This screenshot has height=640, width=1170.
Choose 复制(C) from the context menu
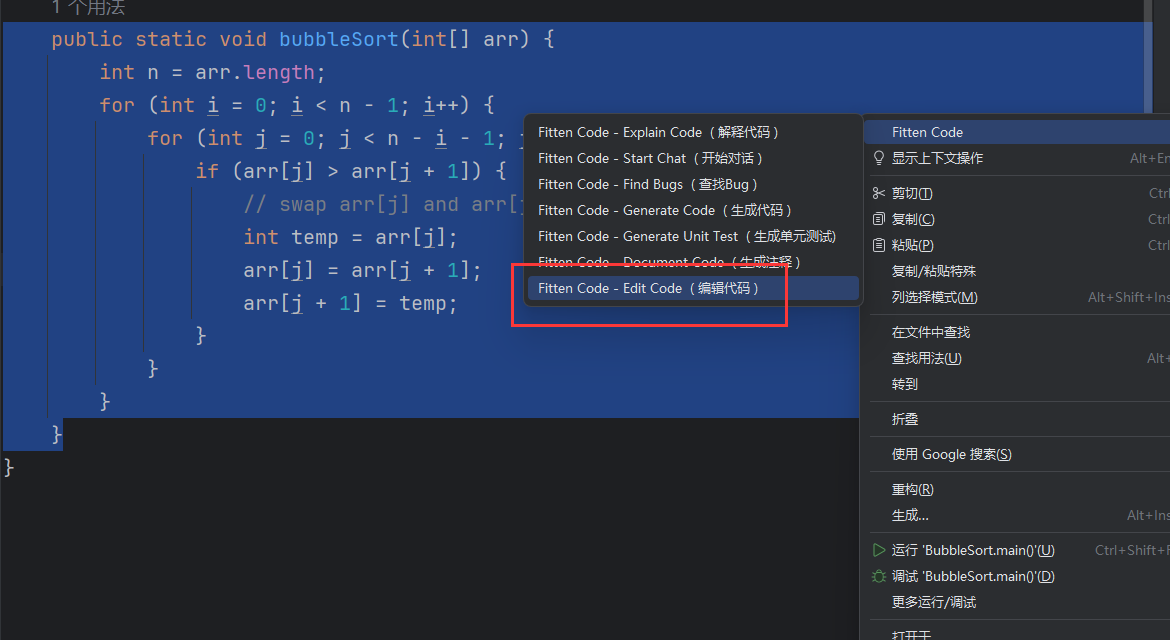click(x=1017, y=219)
